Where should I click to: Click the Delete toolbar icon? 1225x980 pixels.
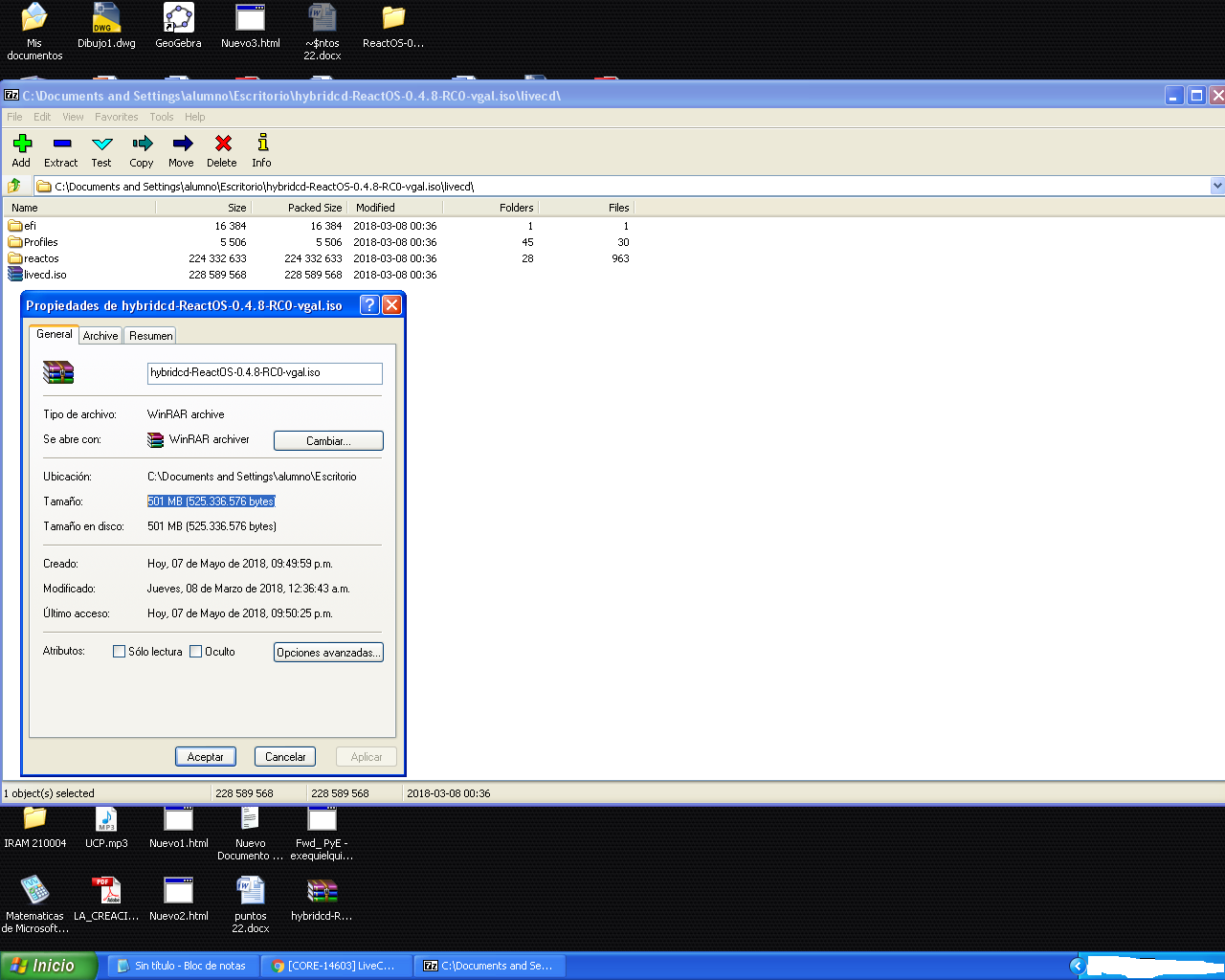coord(223,144)
